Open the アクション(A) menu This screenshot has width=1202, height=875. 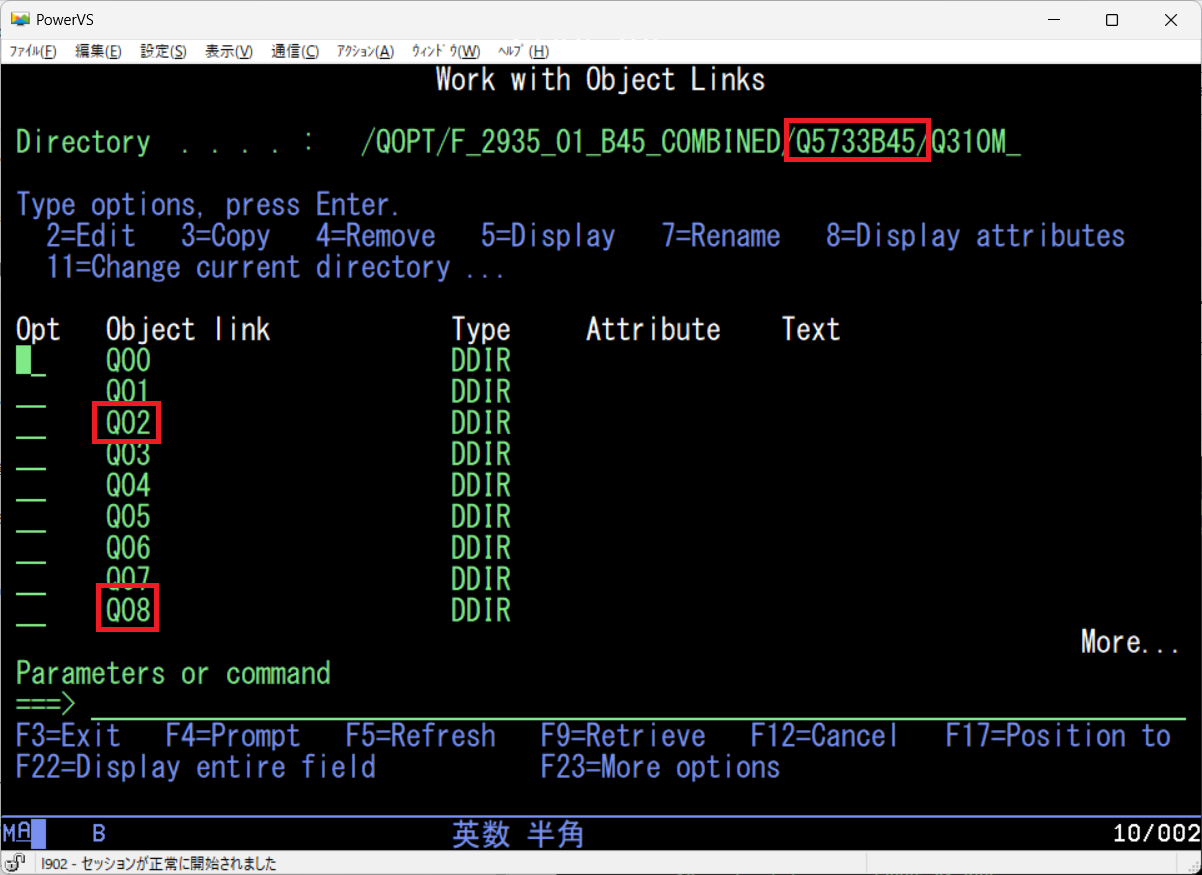pos(365,51)
